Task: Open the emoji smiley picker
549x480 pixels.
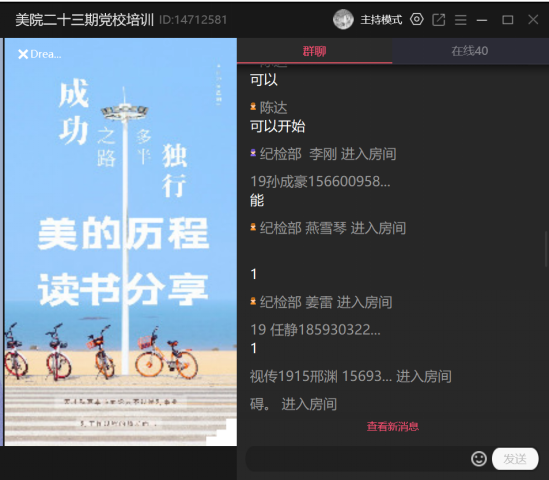Action: [x=479, y=459]
